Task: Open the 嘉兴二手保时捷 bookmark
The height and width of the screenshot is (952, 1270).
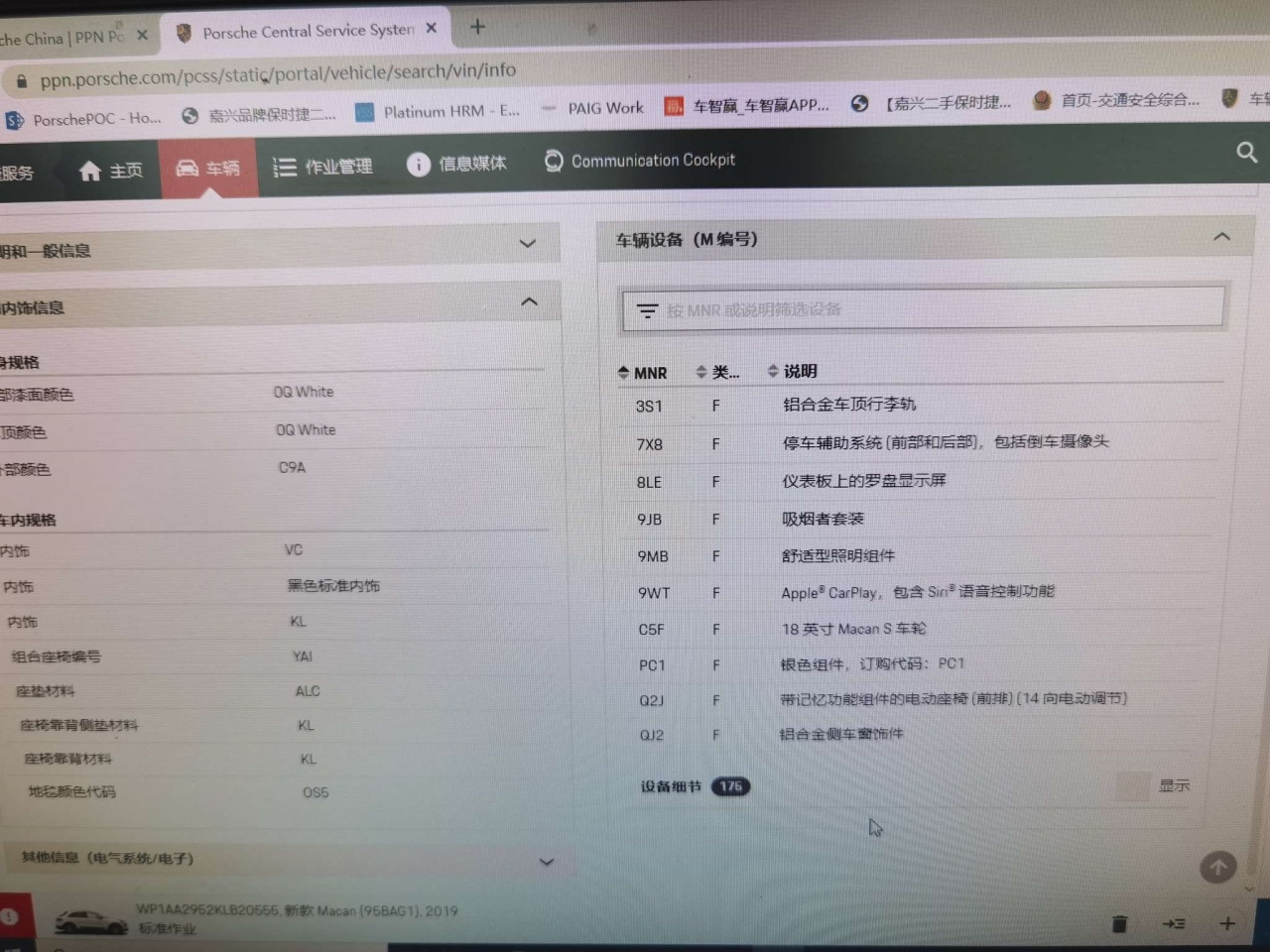Action: [932, 102]
